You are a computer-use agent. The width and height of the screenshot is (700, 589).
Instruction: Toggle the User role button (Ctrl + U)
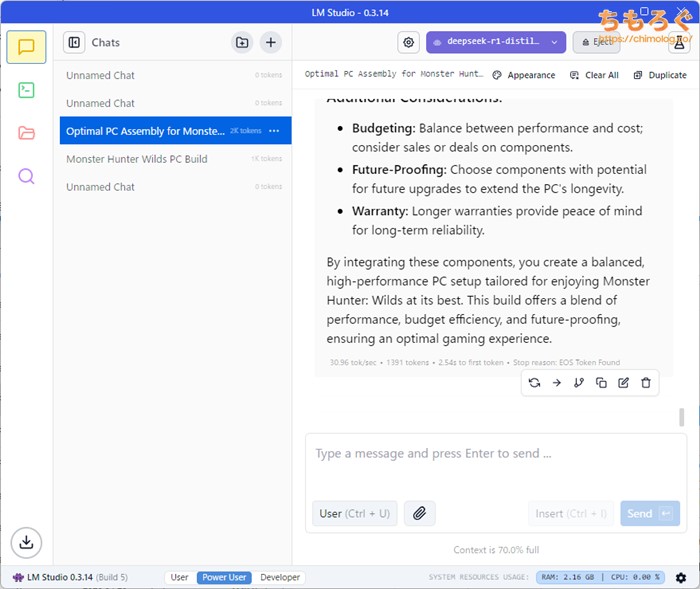pos(354,514)
